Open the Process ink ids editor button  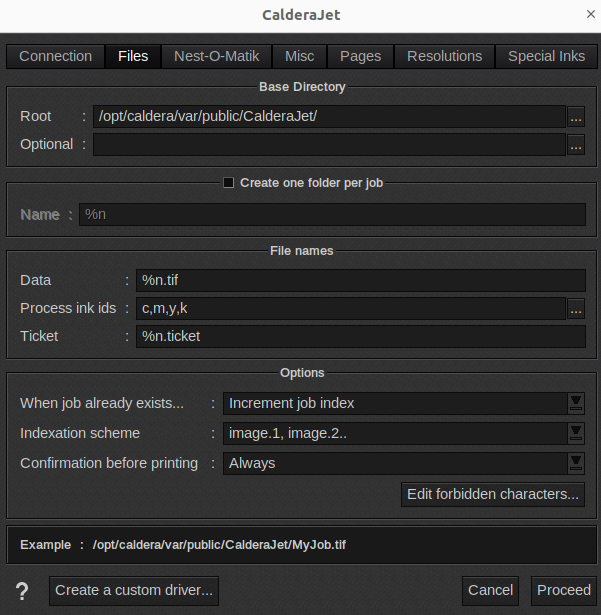pyautogui.click(x=576, y=309)
